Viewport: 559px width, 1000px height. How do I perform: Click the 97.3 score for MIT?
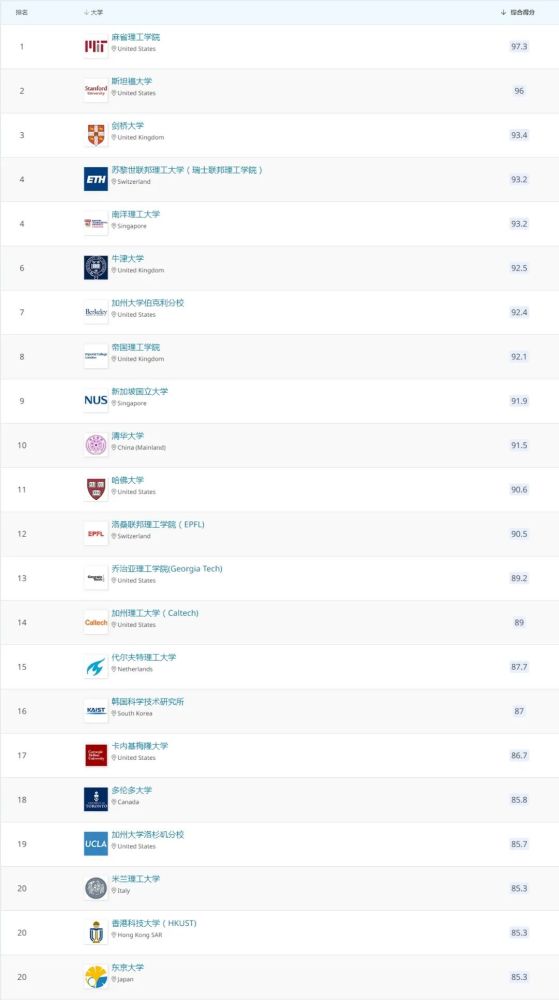tap(519, 47)
